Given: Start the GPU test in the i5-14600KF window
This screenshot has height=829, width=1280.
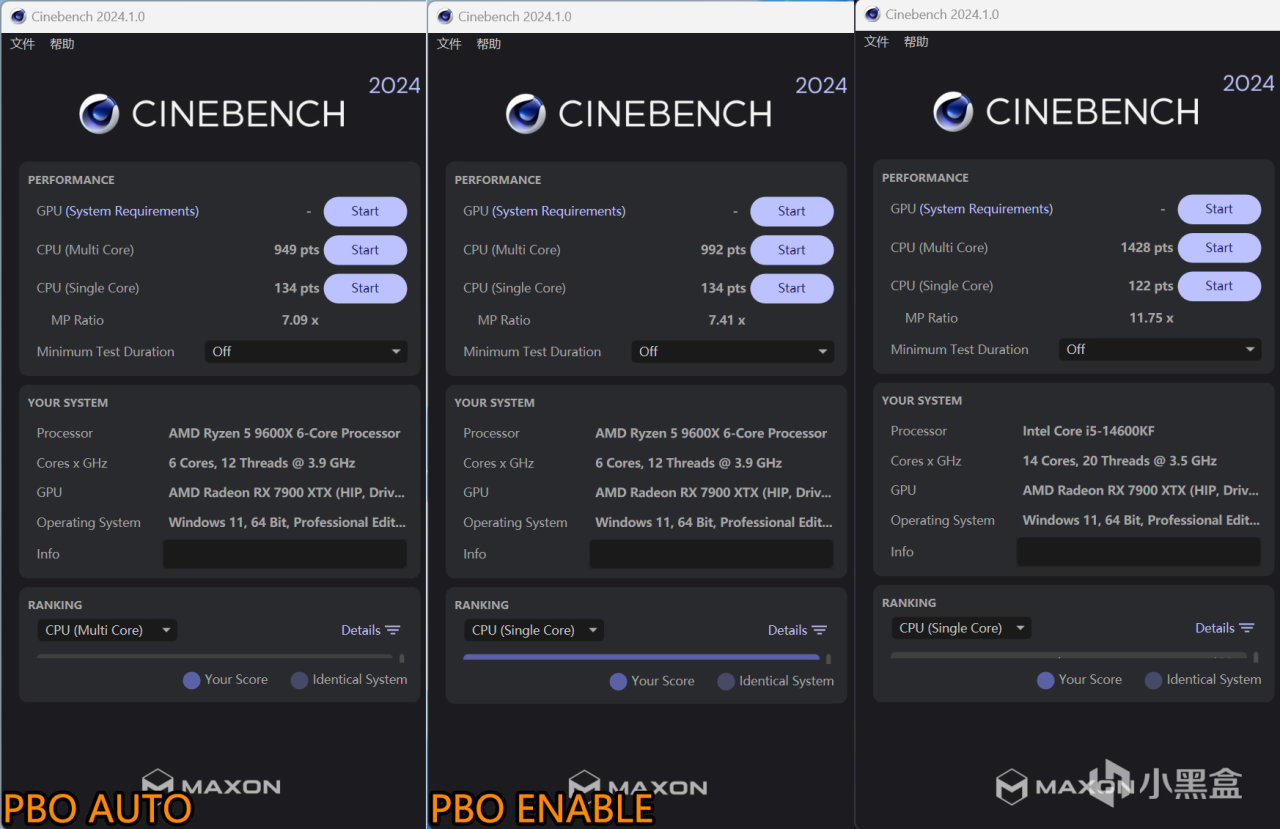Looking at the screenshot, I should tap(1219, 209).
